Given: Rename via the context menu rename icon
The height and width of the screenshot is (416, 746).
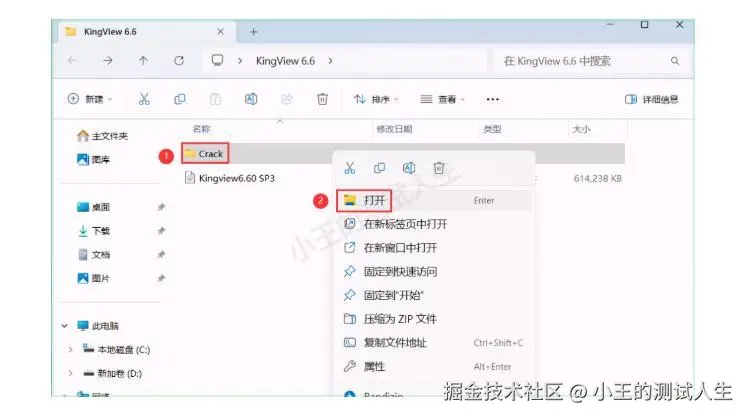Looking at the screenshot, I should 409,168.
